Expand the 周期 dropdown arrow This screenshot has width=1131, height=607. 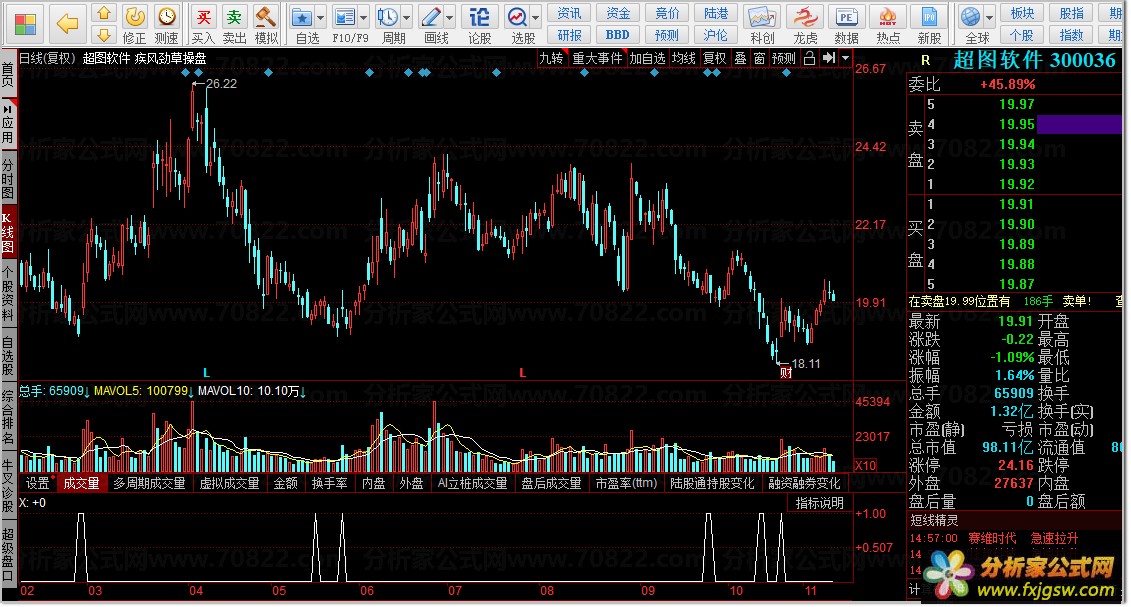click(x=407, y=17)
